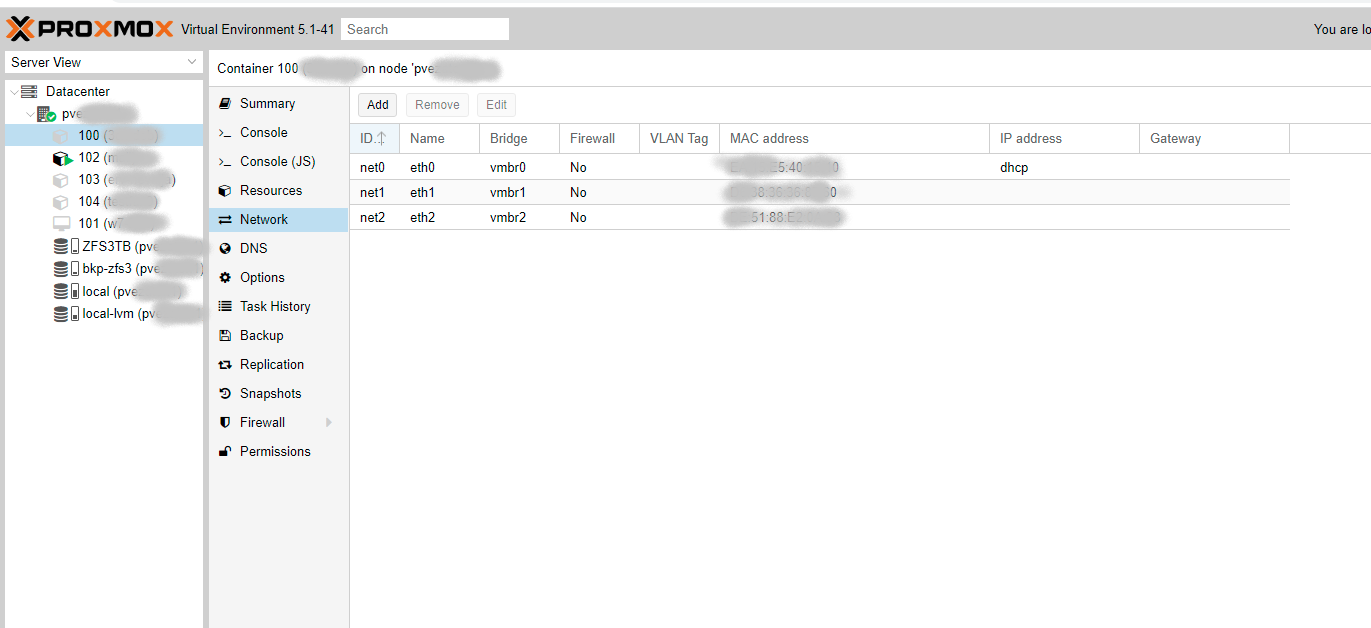The image size is (1371, 628).
Task: Collapse the pve node tree arrow
Action: click(29, 115)
